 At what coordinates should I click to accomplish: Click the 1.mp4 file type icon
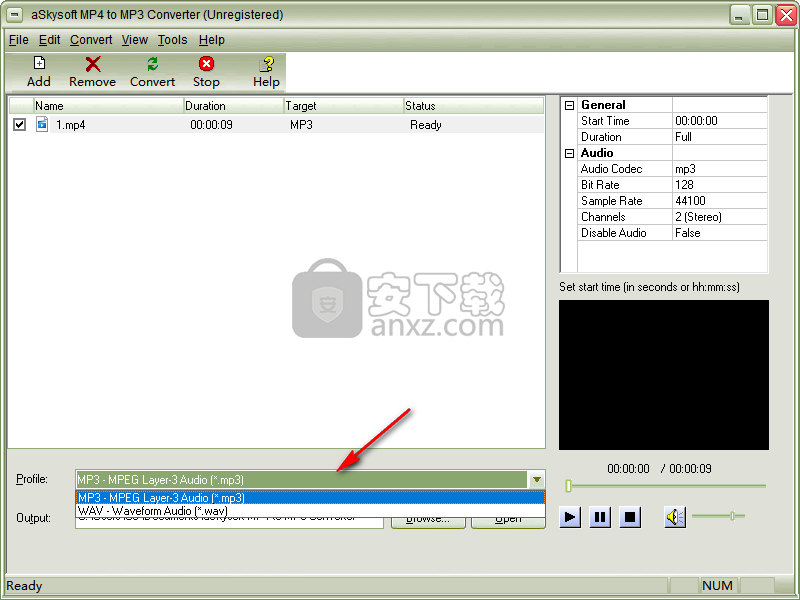point(42,124)
